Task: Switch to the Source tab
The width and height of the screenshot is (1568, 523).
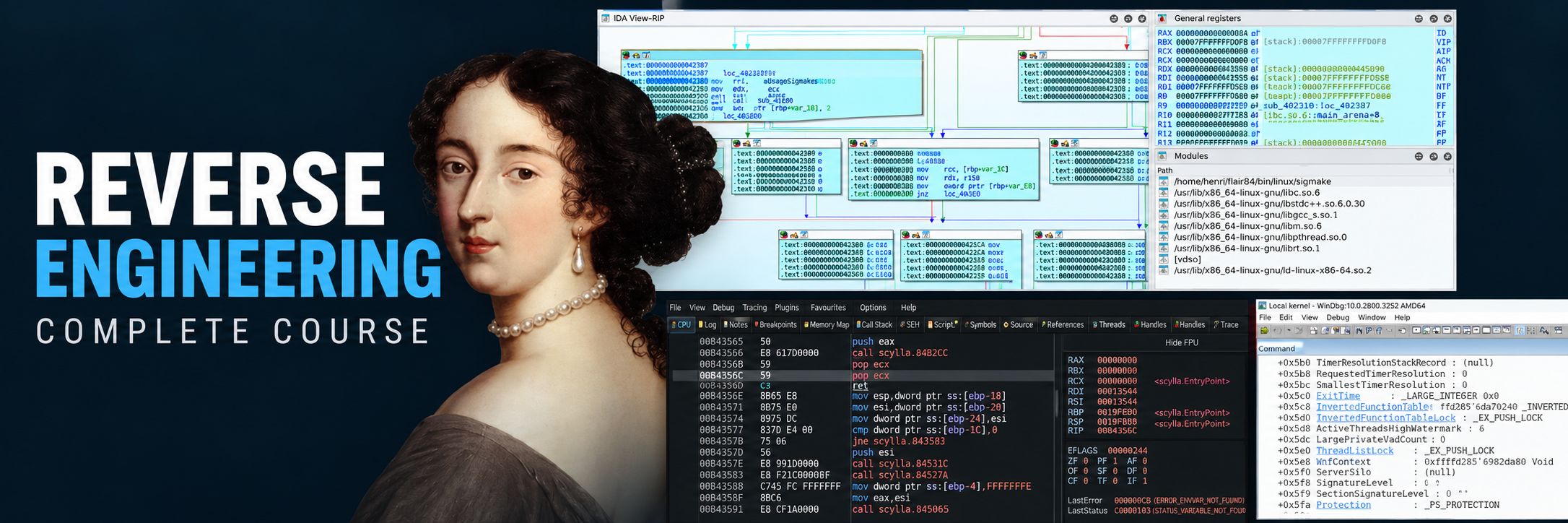Action: pyautogui.click(x=1019, y=325)
